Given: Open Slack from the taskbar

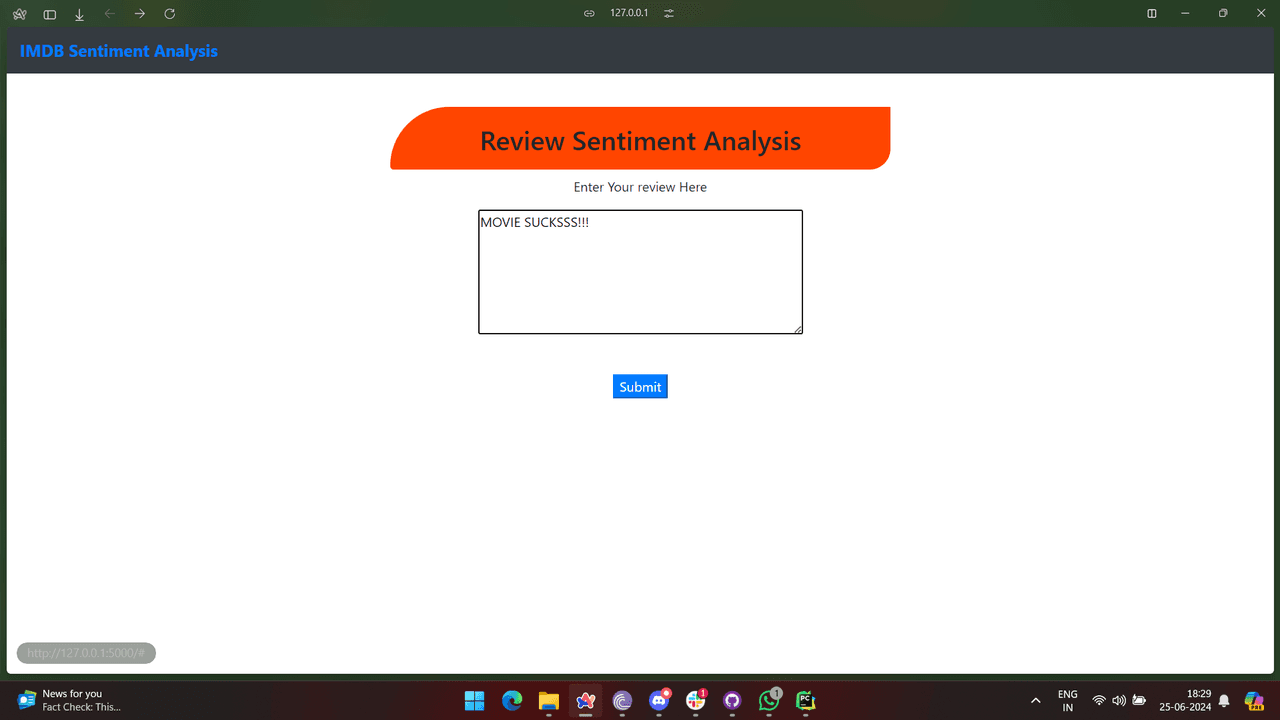Looking at the screenshot, I should [696, 700].
